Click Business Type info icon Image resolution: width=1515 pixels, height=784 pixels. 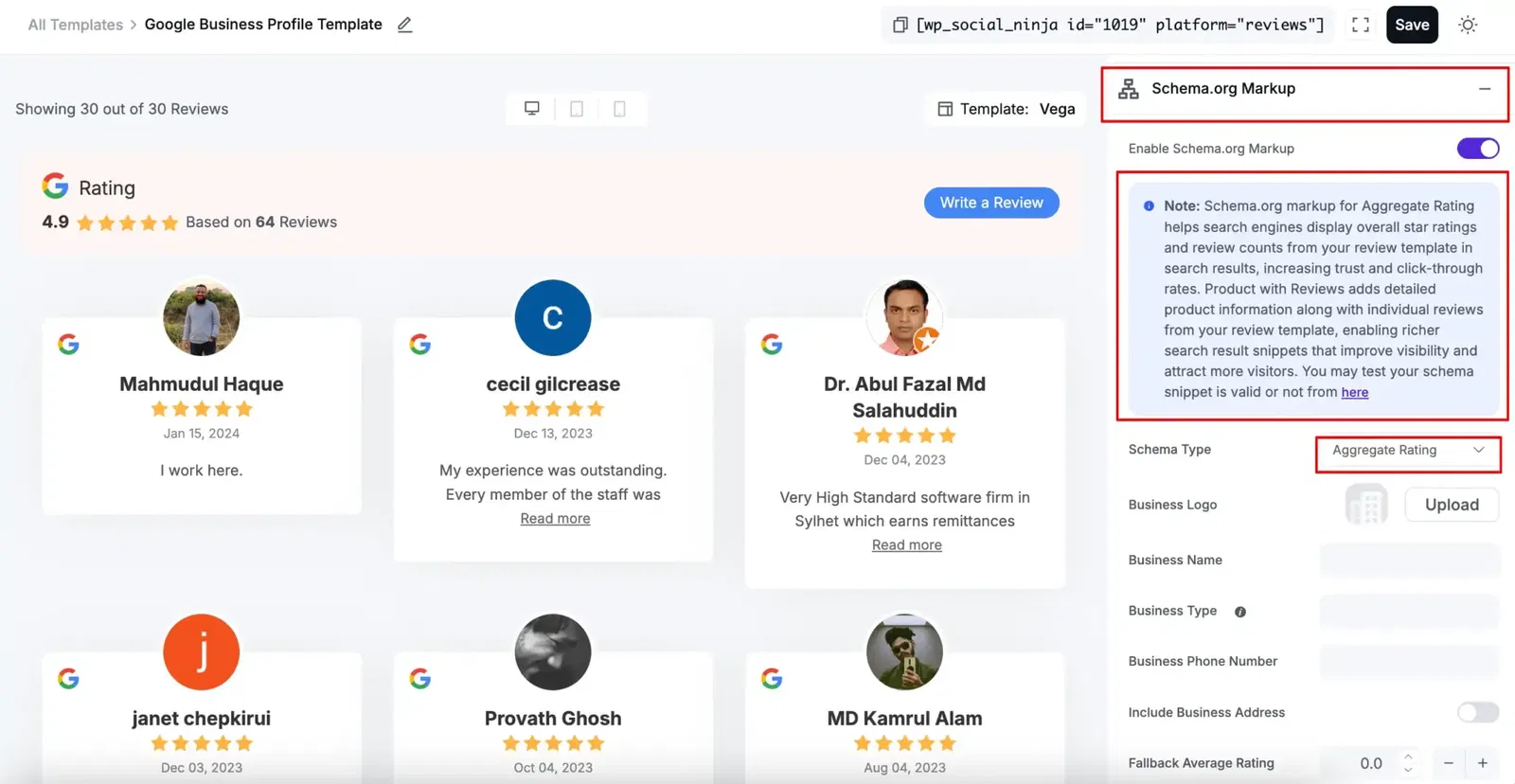click(1239, 612)
